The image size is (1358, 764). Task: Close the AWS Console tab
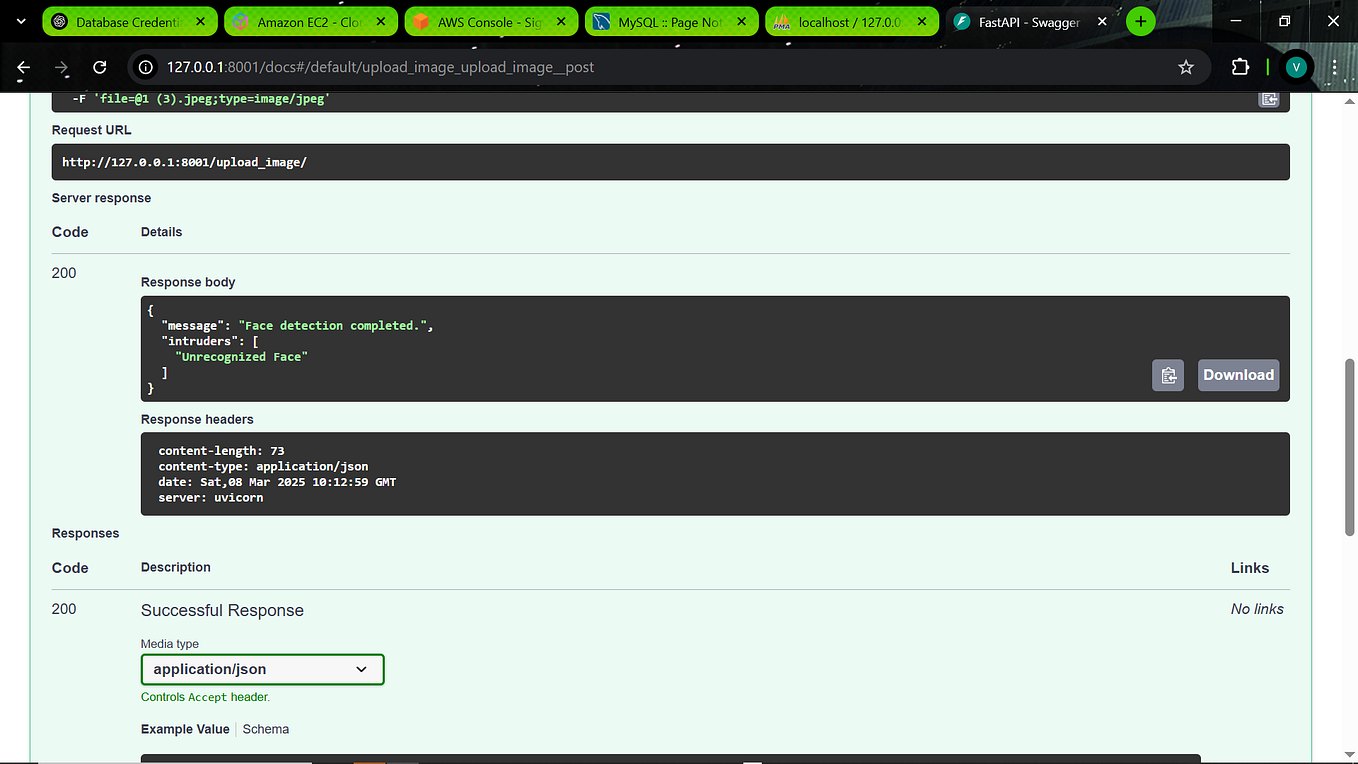(562, 22)
